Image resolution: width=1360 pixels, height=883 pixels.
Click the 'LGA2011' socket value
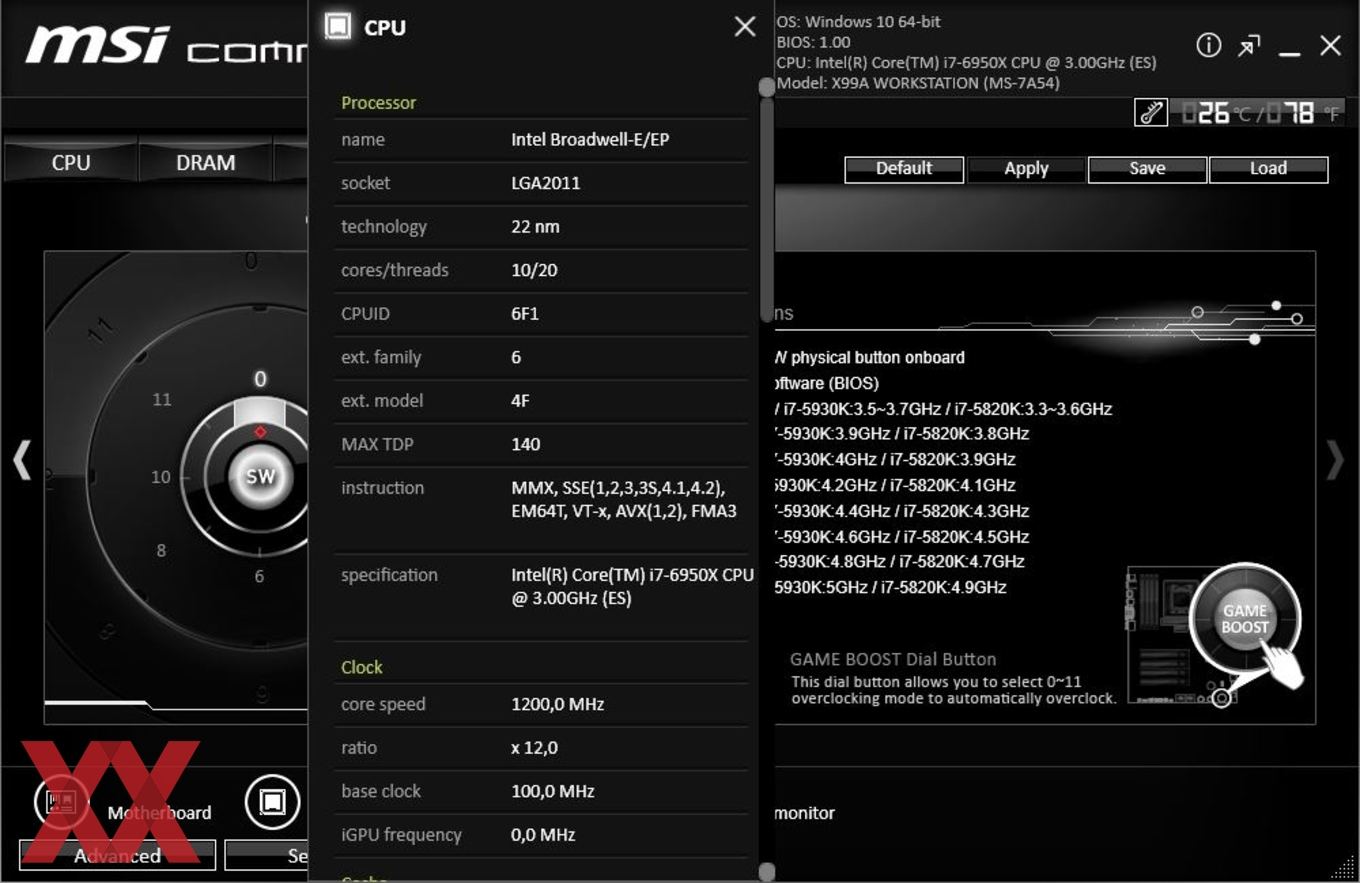tap(546, 183)
